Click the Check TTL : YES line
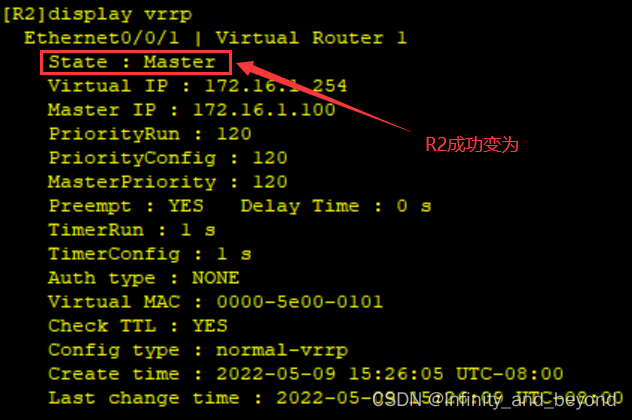632x420 pixels. point(138,326)
